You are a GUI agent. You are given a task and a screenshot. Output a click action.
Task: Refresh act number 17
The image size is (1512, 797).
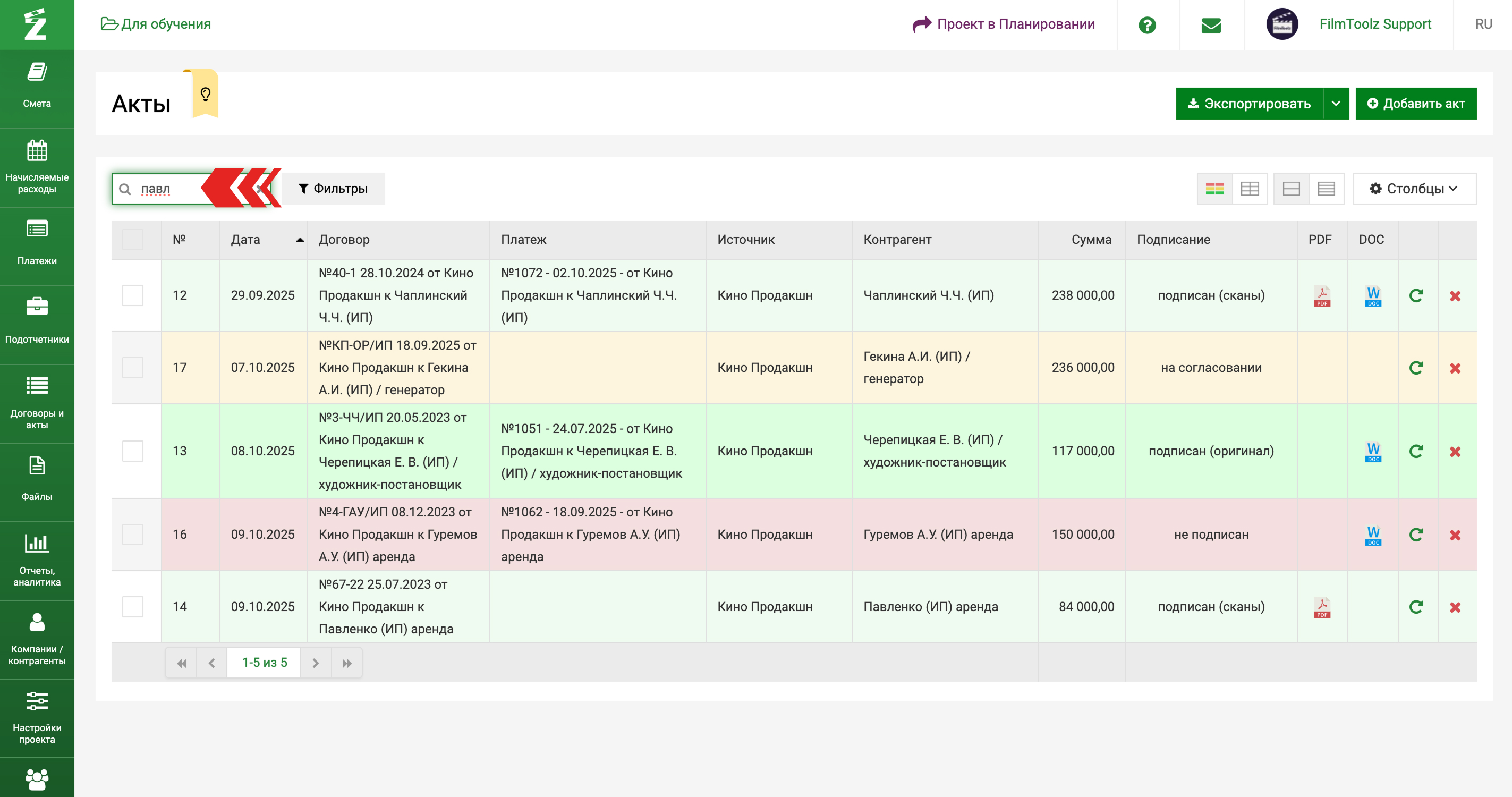[x=1416, y=368]
